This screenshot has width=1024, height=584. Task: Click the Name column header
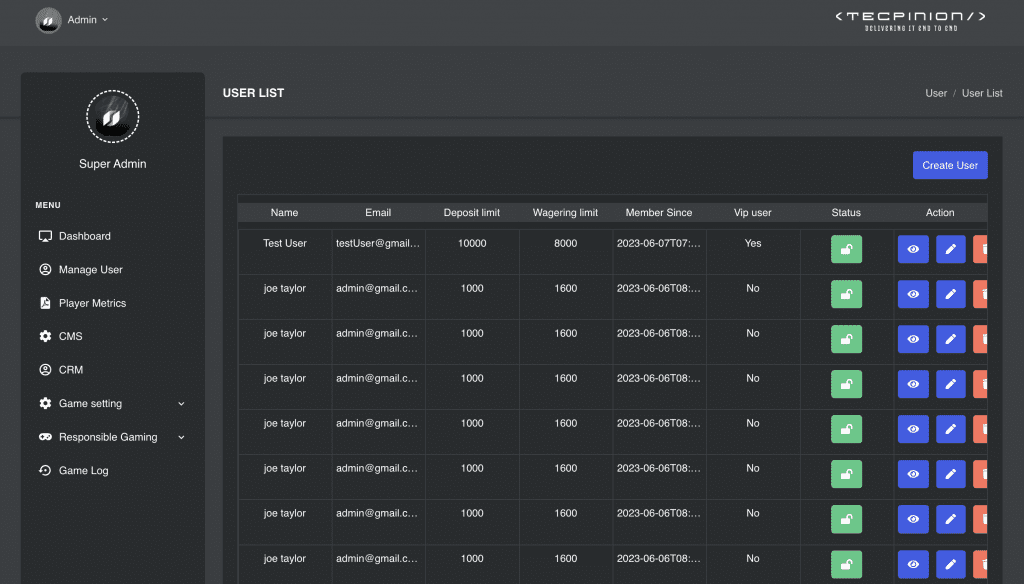click(284, 212)
